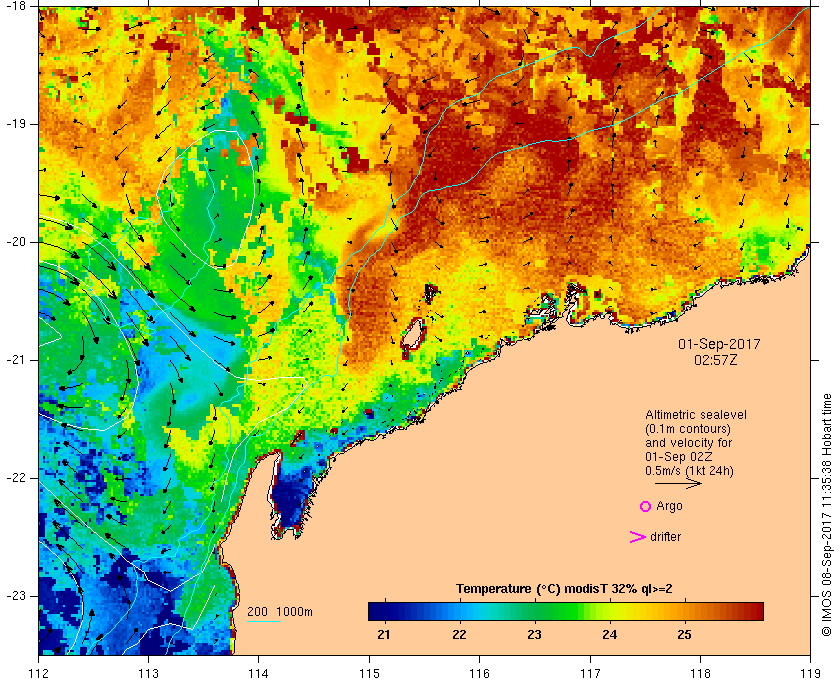
Task: Click the longitude axis label 119
Action: [x=810, y=672]
